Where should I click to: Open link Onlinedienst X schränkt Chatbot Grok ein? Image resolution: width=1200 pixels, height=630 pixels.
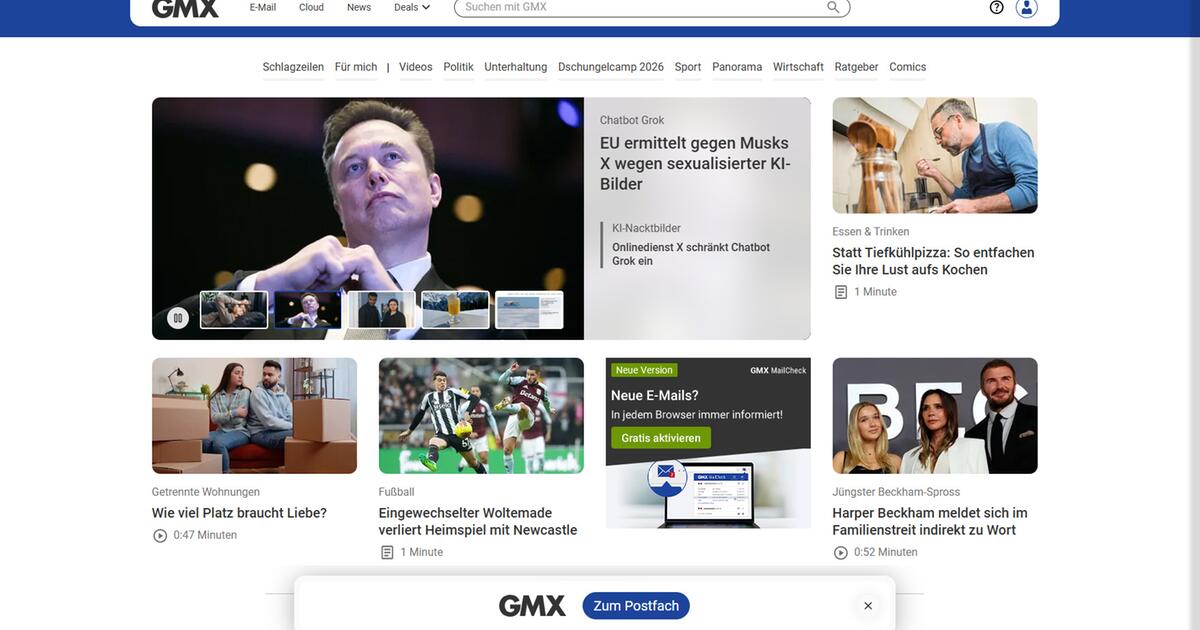(691, 254)
